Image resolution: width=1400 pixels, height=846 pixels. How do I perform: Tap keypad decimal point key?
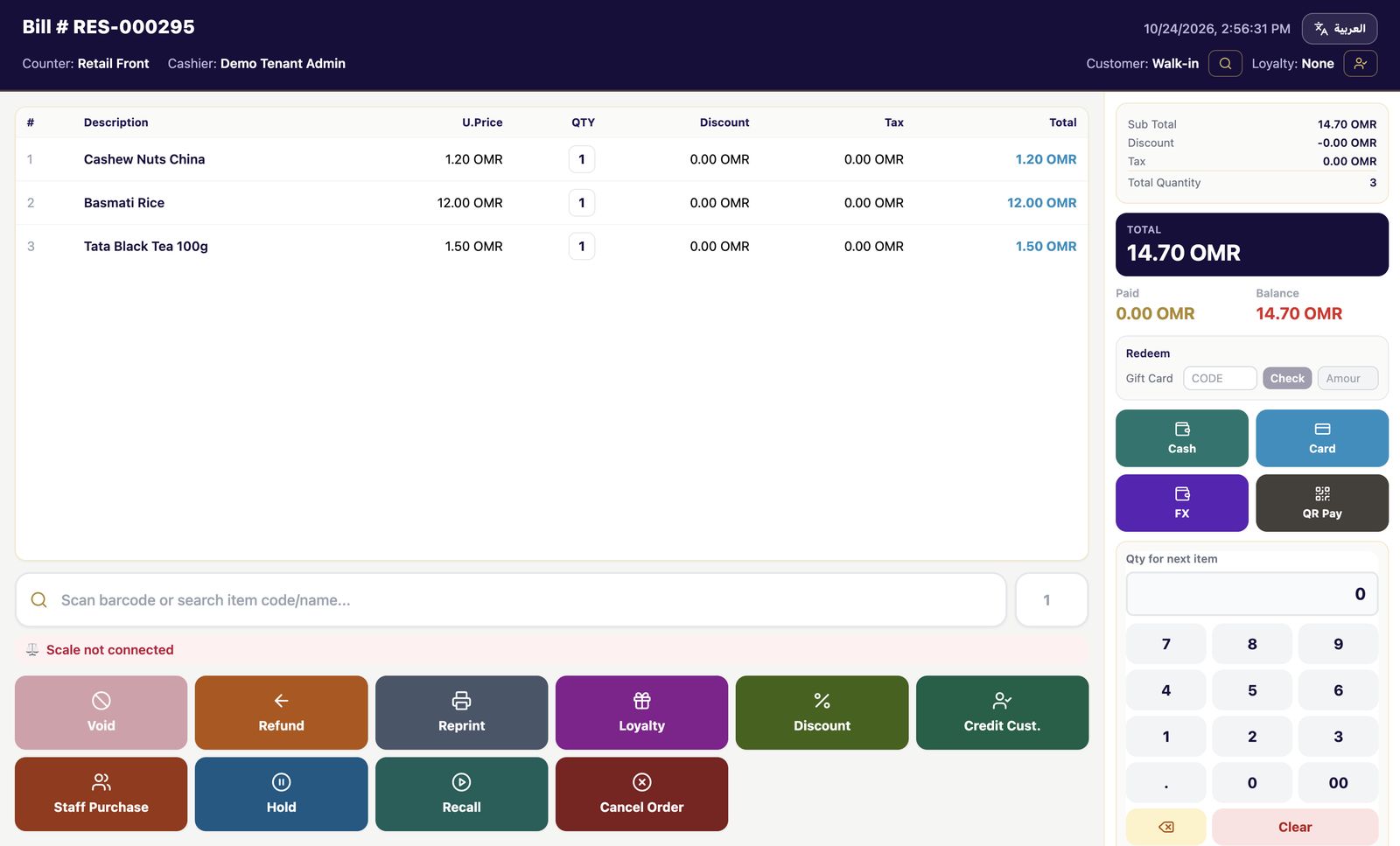click(1165, 783)
